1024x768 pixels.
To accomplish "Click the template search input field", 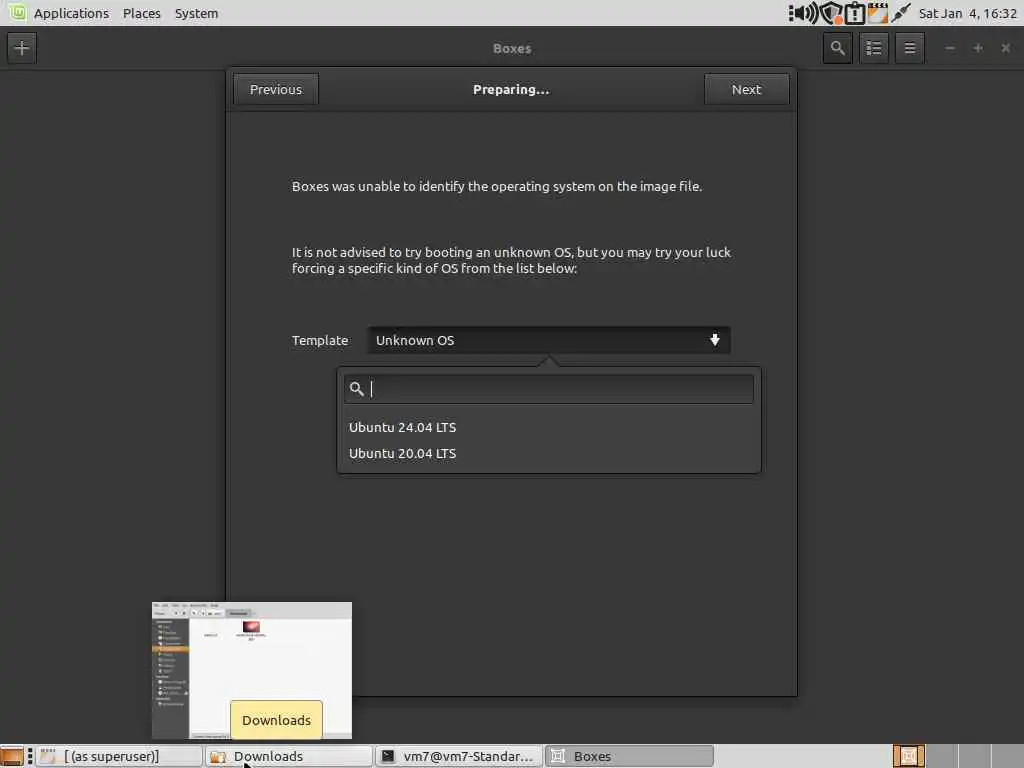I will (549, 389).
